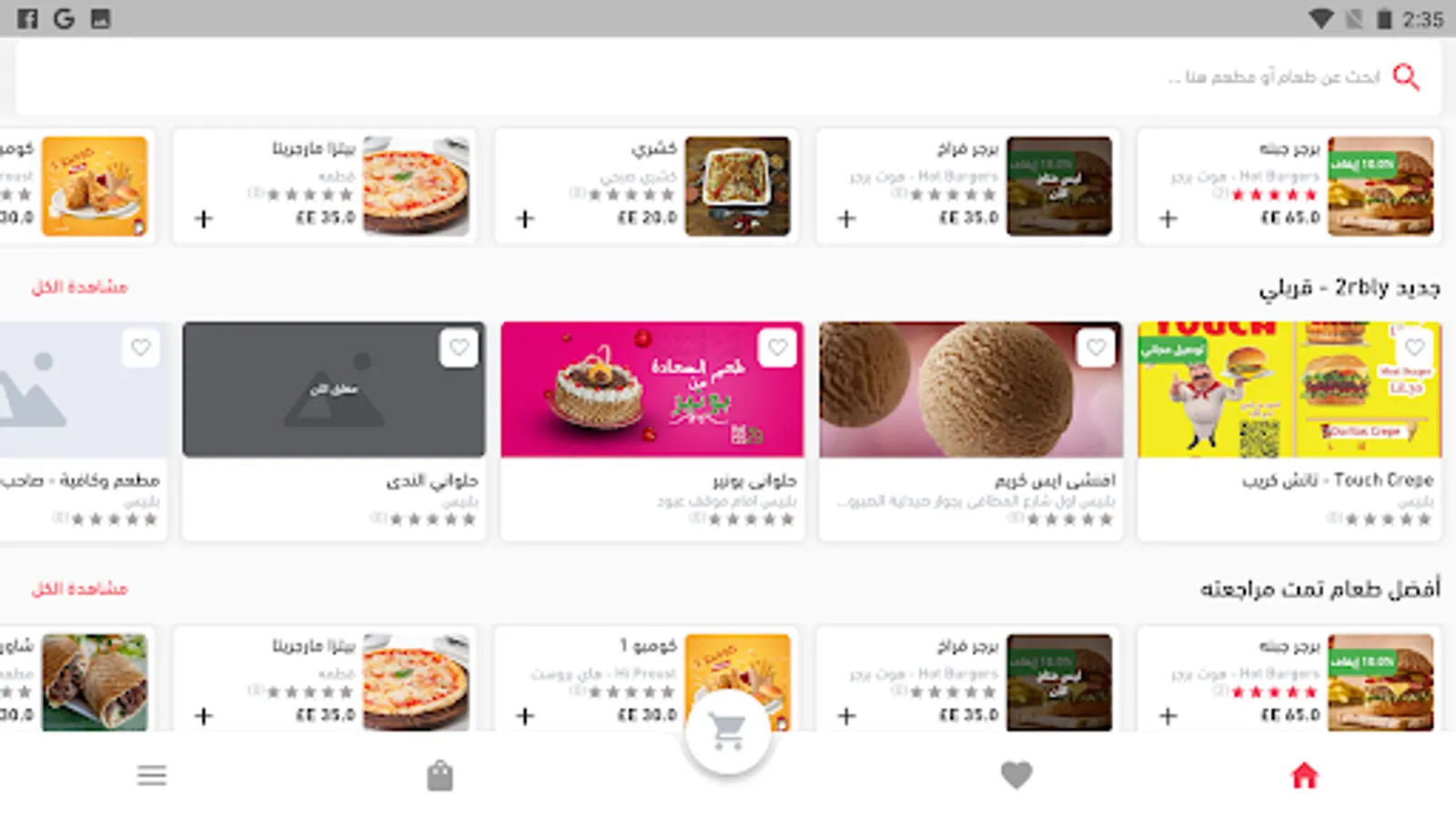Open view all link for best reviewed food
1456x819 pixels.
pyautogui.click(x=80, y=589)
